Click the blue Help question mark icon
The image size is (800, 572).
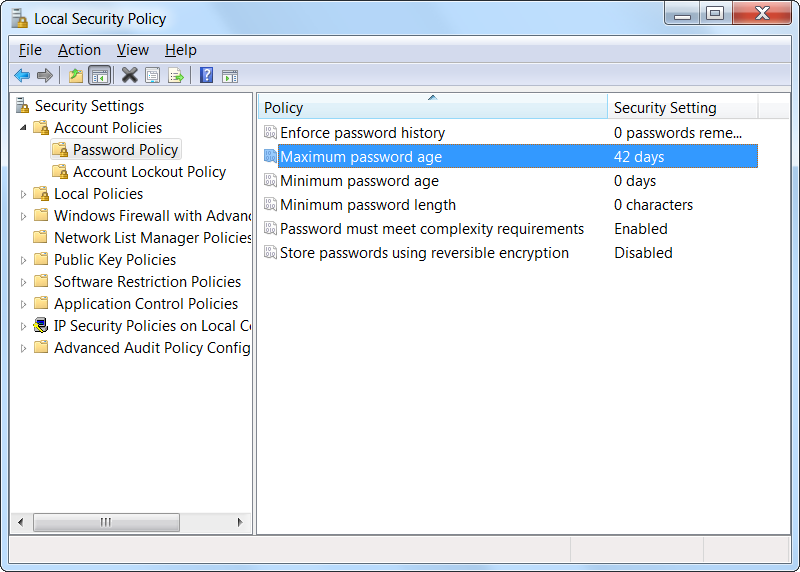tap(206, 75)
